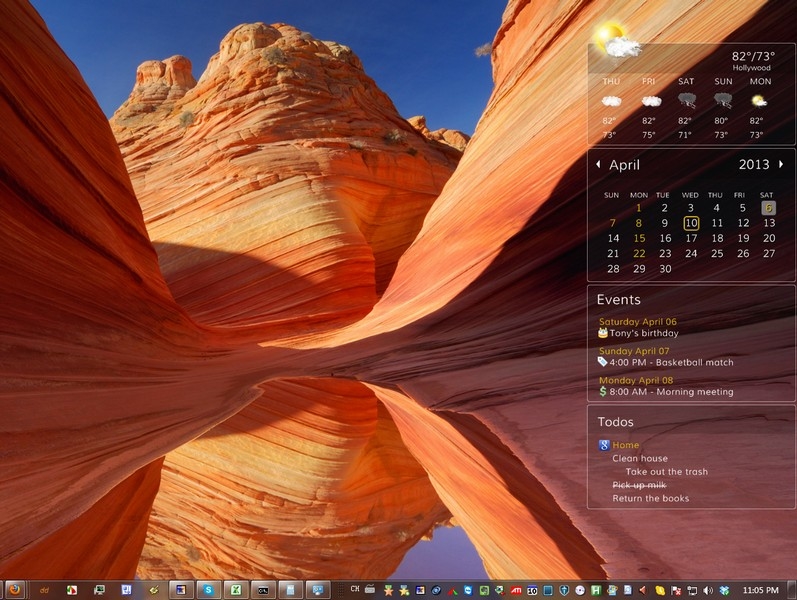This screenshot has height=600, width=797.
Task: Switch to the Excel taskbar window
Action: point(236,590)
